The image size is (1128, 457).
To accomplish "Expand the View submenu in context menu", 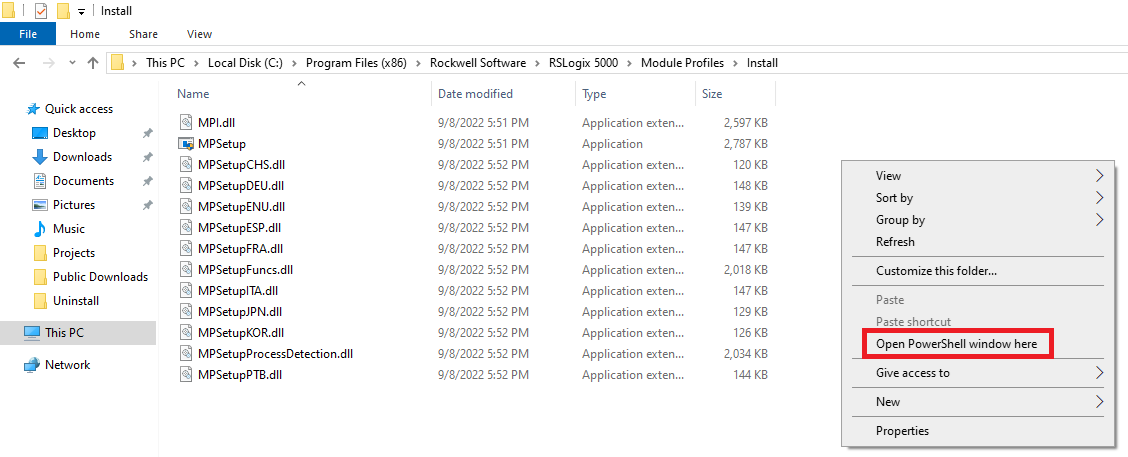I will pos(1099,176).
